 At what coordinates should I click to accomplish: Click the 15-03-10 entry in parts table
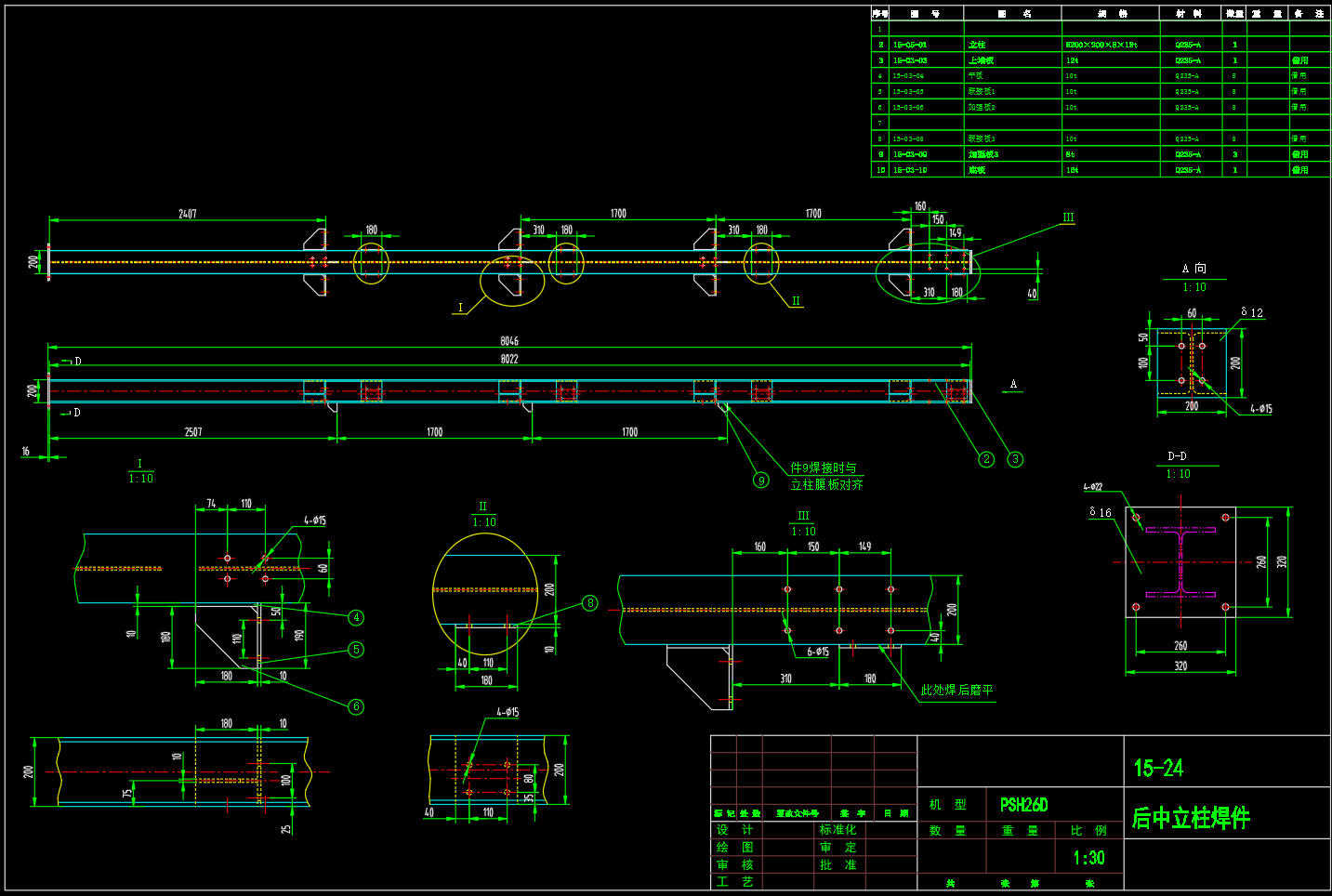coord(910,170)
